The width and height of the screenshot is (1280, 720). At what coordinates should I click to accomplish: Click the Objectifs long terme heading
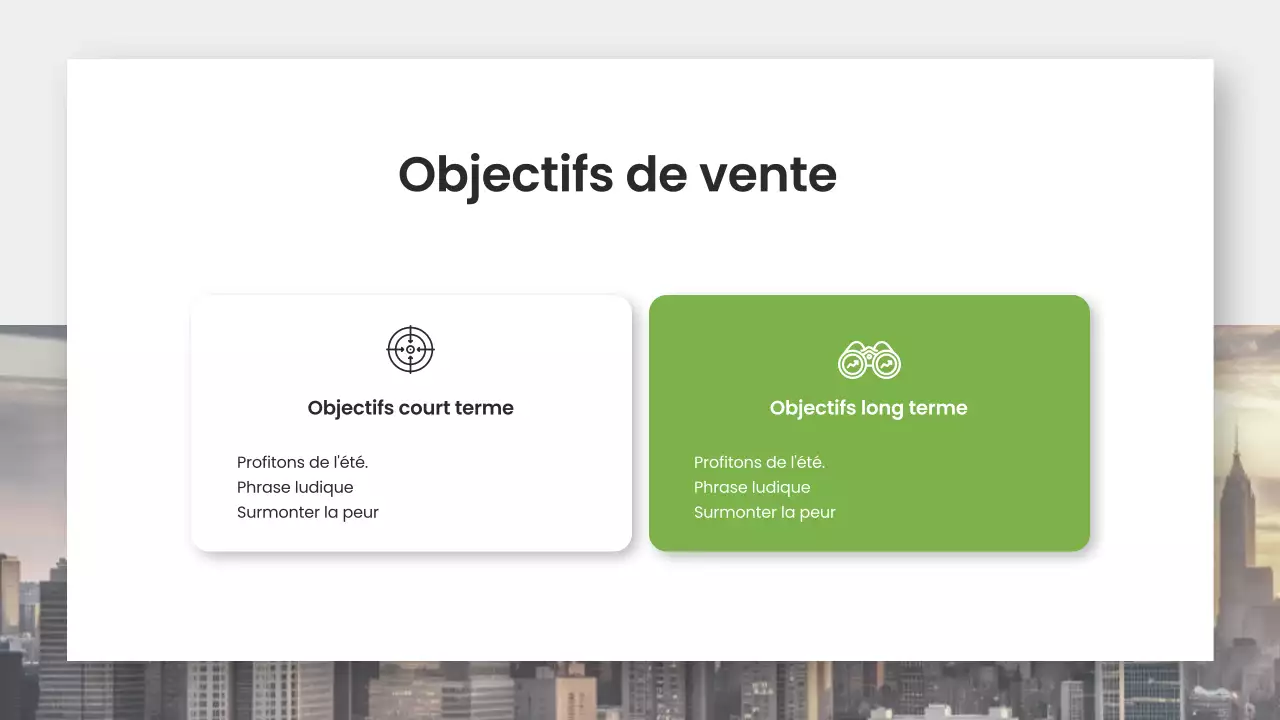(868, 407)
